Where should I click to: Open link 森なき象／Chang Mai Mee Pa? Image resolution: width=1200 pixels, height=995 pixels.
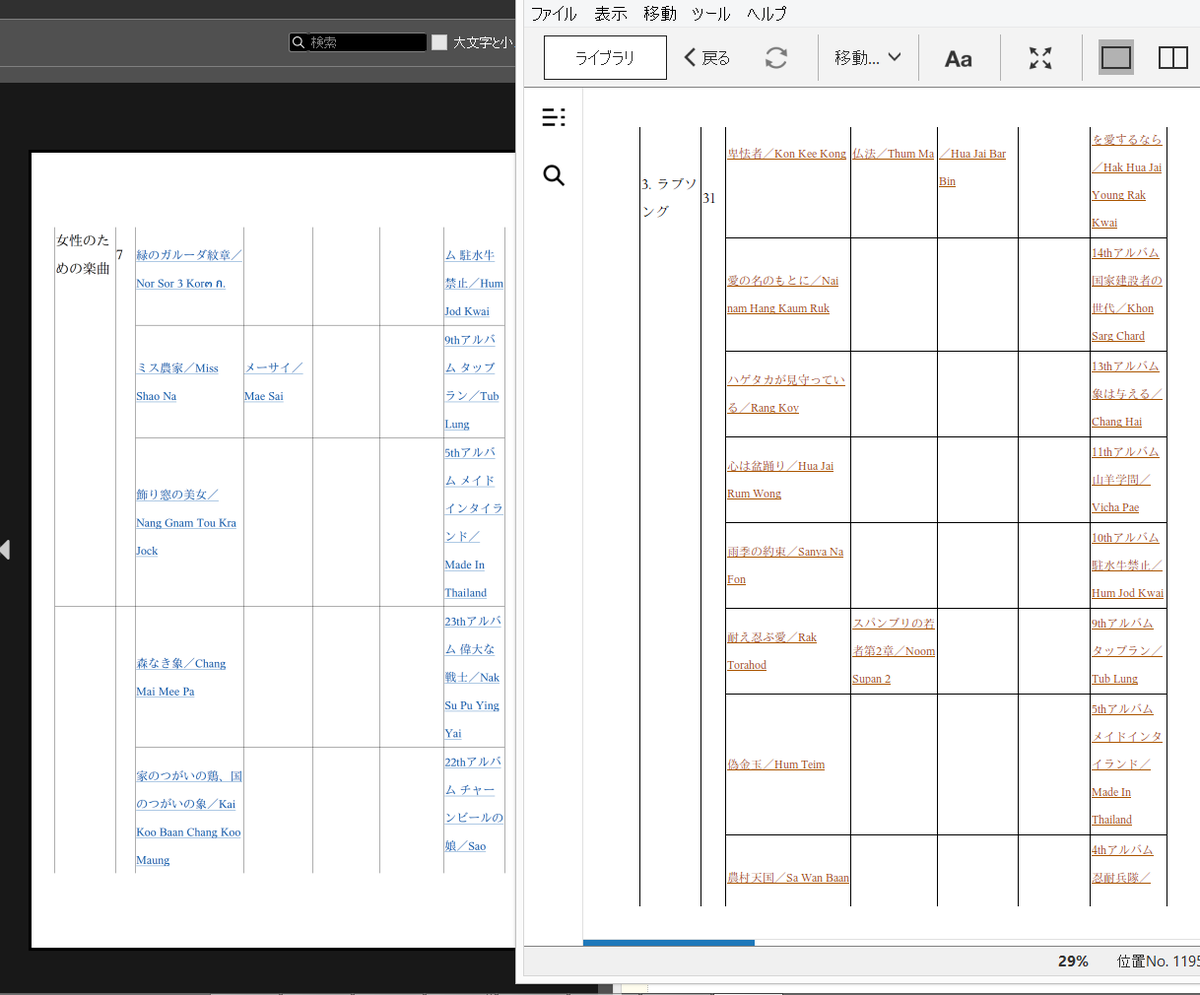point(181,677)
